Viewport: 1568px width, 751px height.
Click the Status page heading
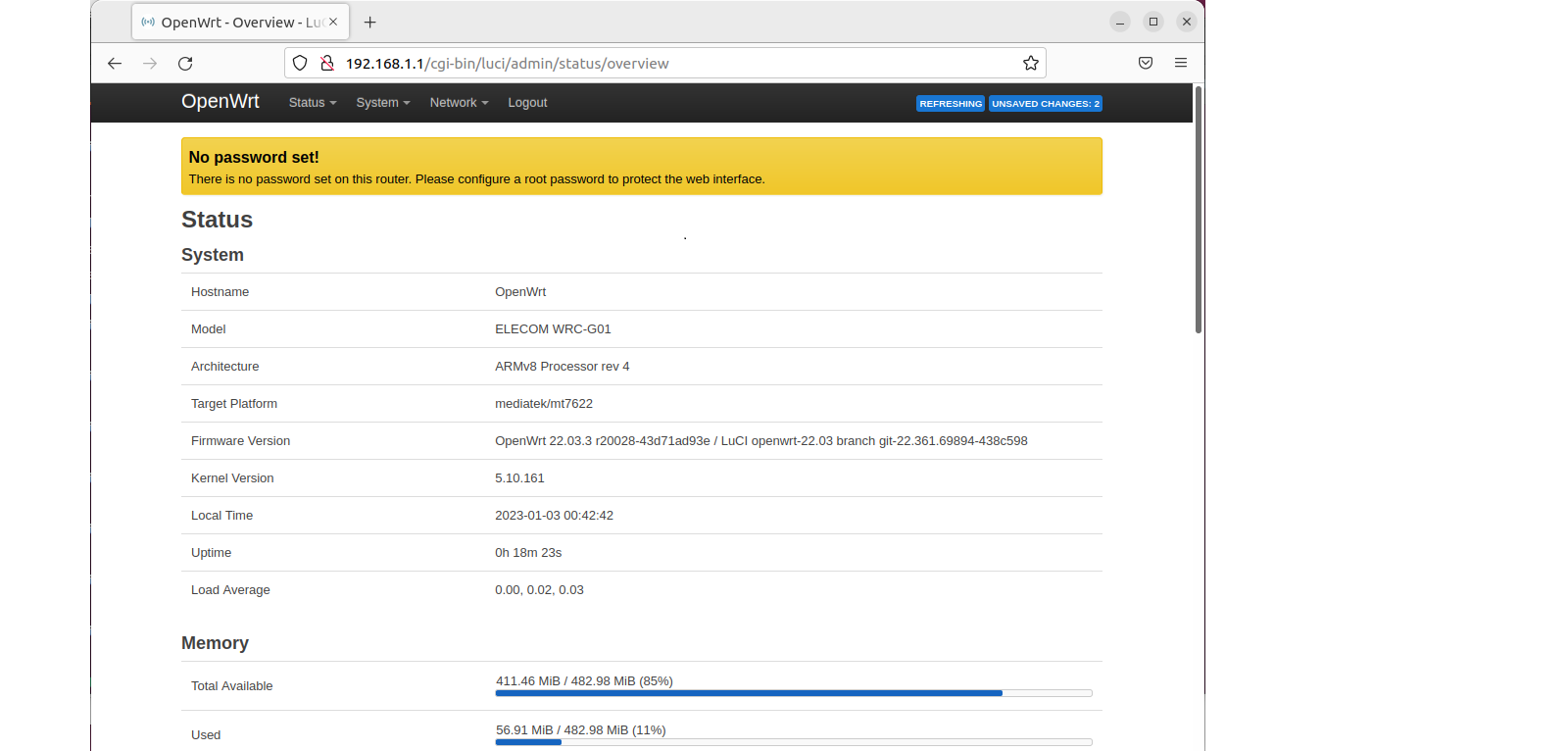pyautogui.click(x=217, y=220)
